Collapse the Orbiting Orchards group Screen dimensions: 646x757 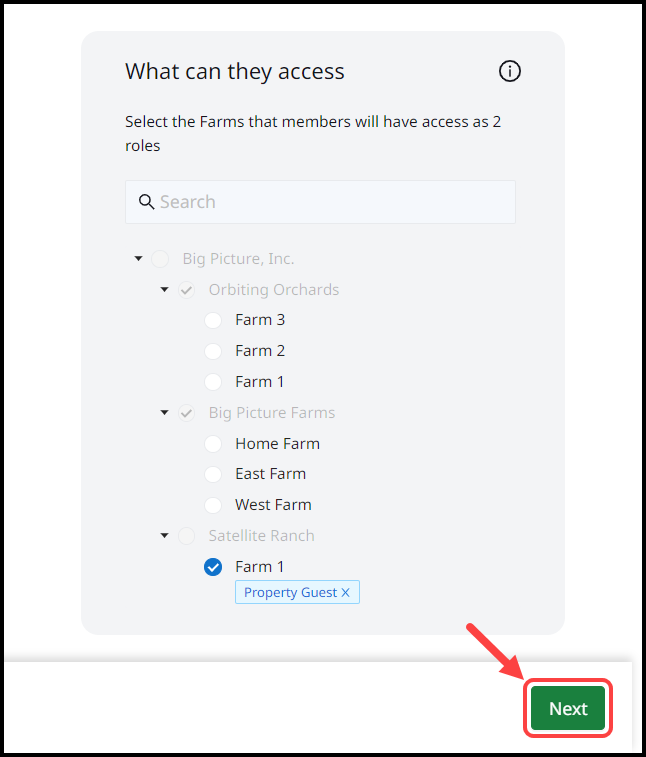(164, 290)
